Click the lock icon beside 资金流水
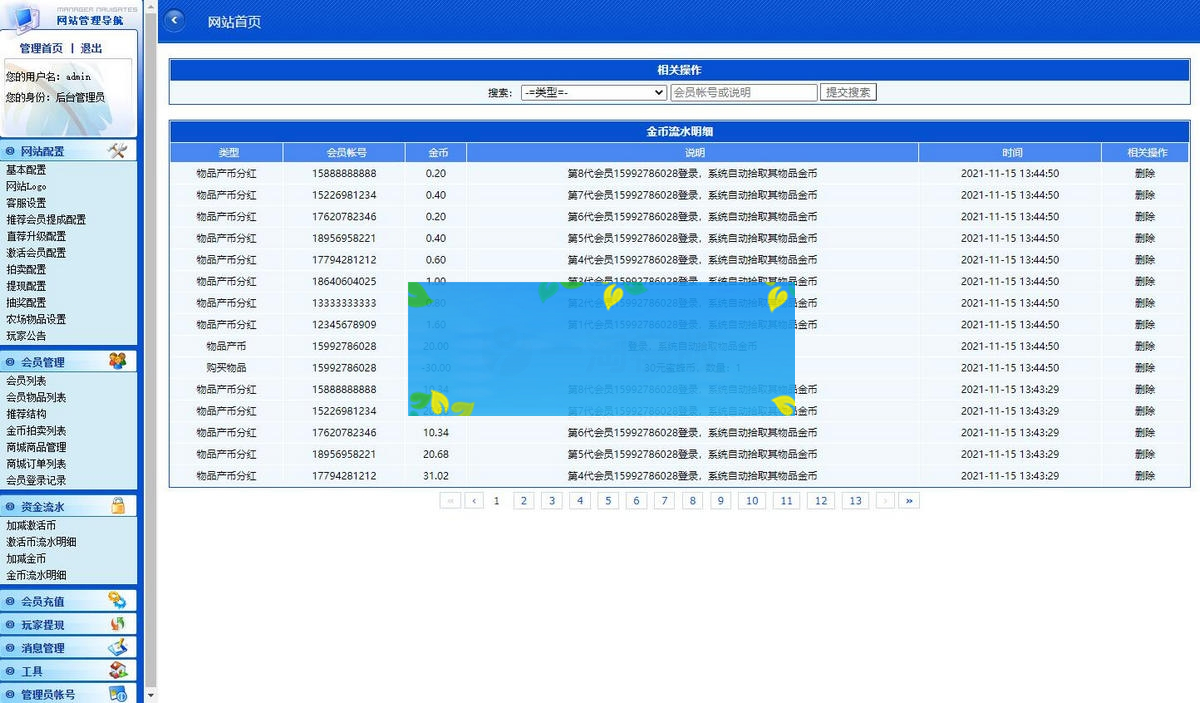Viewport: 1200px width, 703px height. pos(117,506)
